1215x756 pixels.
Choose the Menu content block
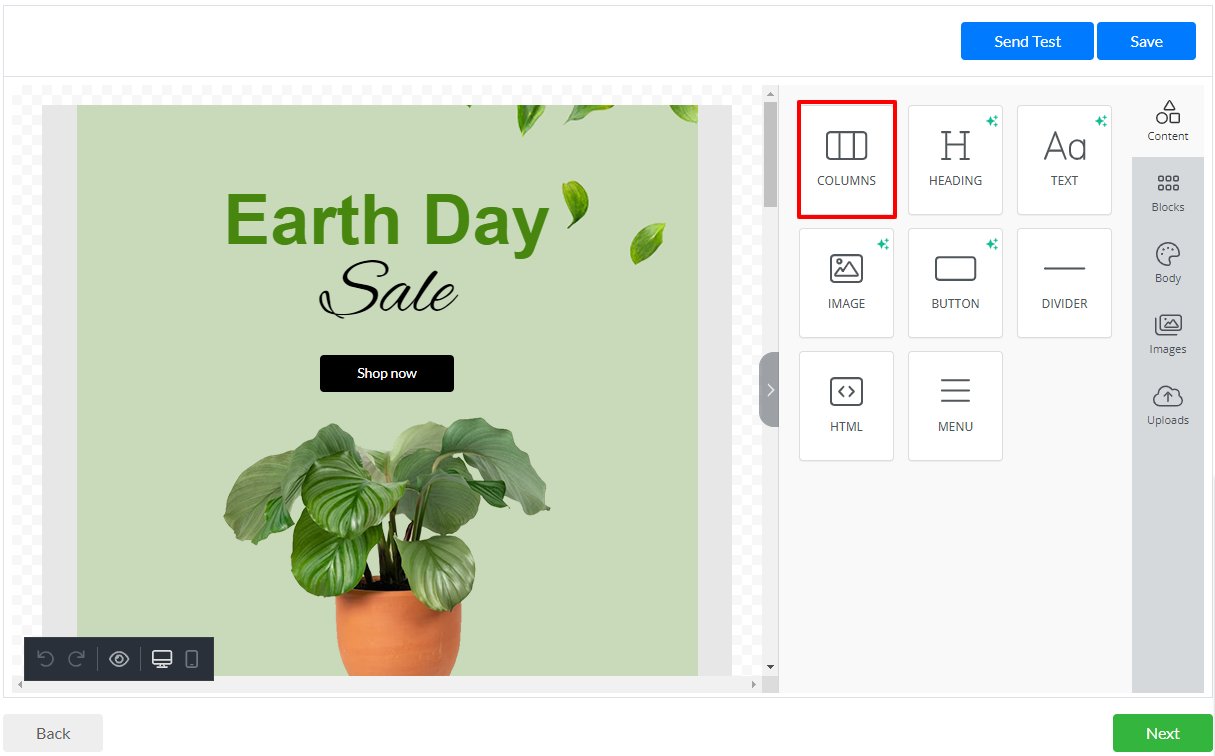point(955,406)
